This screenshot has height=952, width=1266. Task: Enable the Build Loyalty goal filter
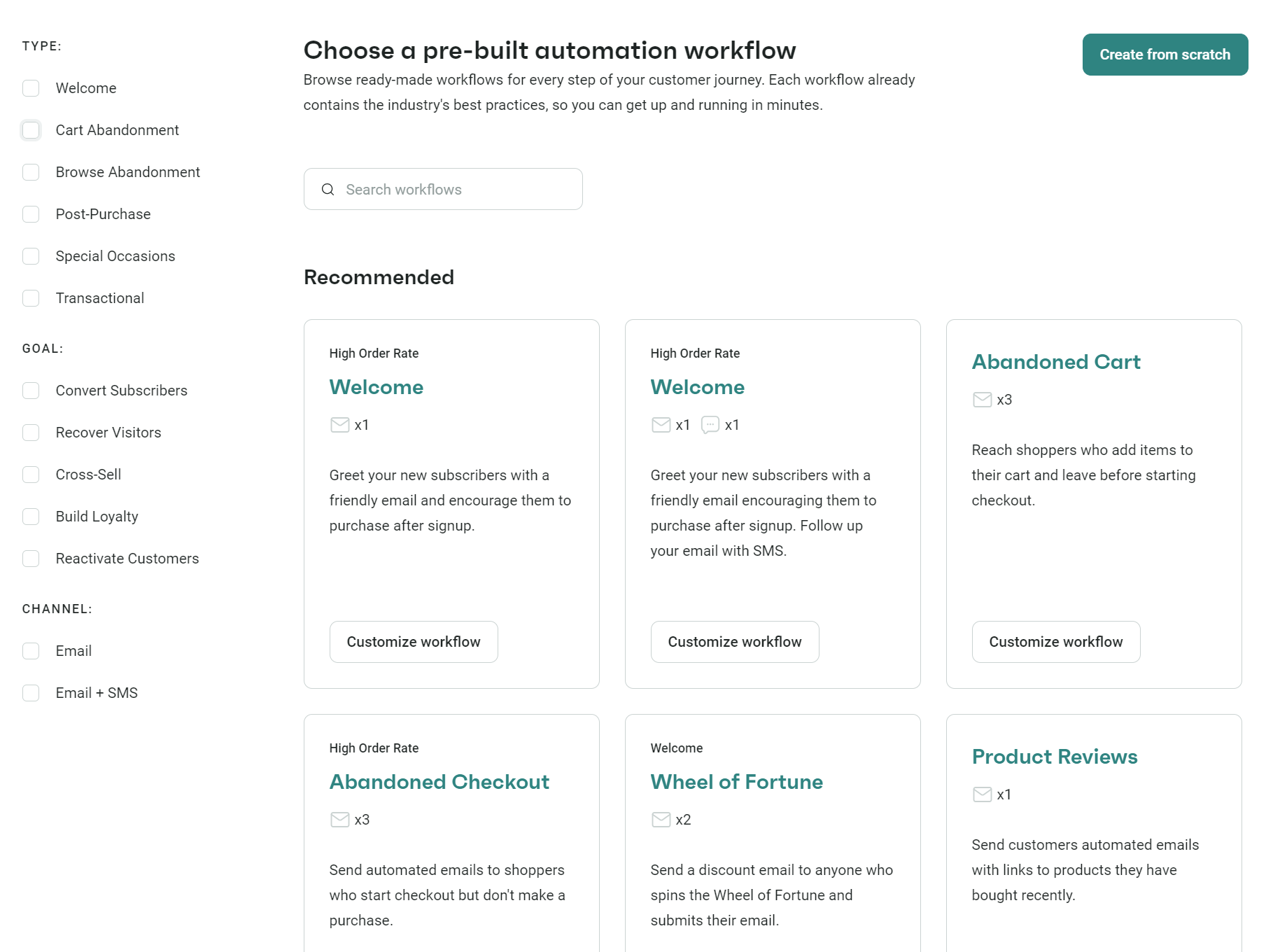pos(31,517)
